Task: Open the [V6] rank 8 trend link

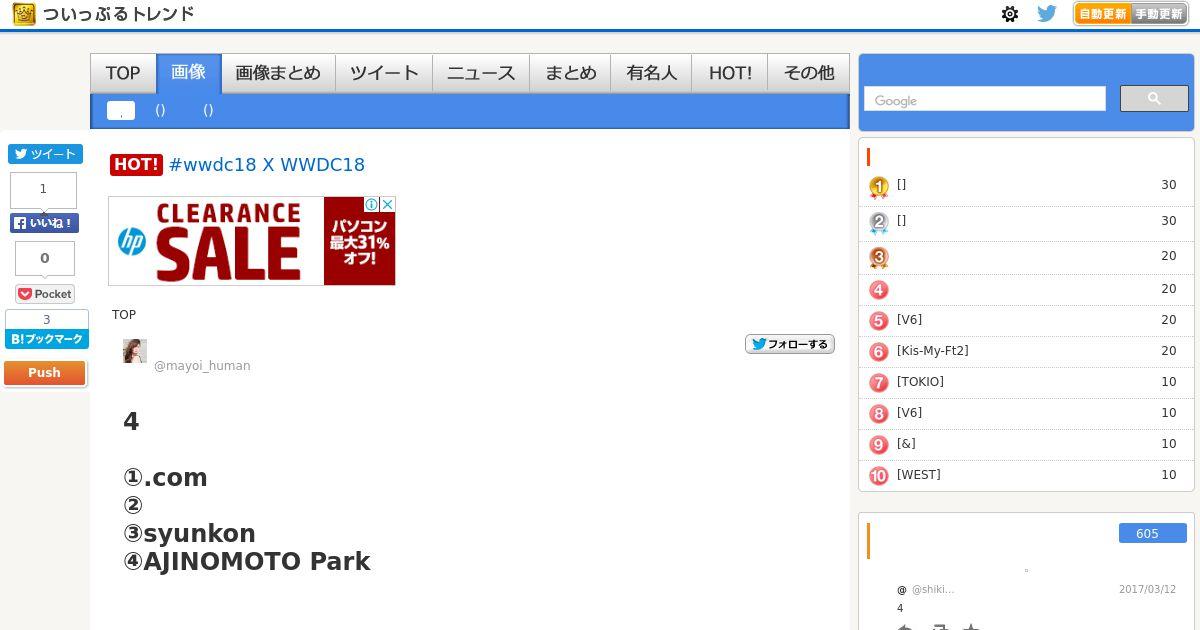Action: [910, 413]
